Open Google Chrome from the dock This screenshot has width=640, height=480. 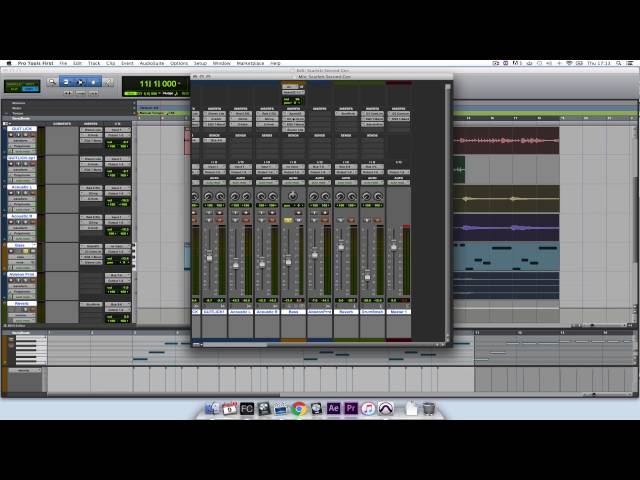299,408
